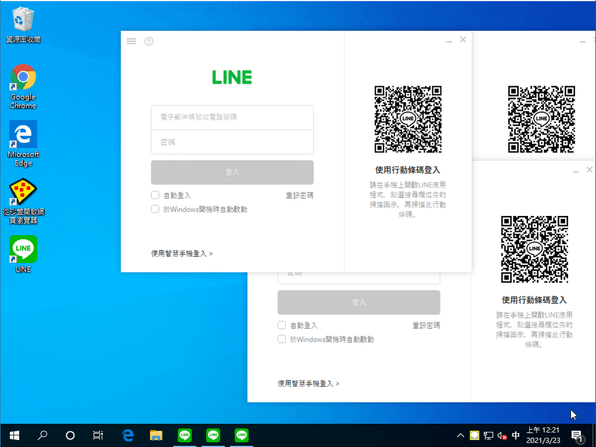The width and height of the screenshot is (596, 447).
Task: Click 使用智慧手機登入 in back LINE window
Action: tap(308, 384)
